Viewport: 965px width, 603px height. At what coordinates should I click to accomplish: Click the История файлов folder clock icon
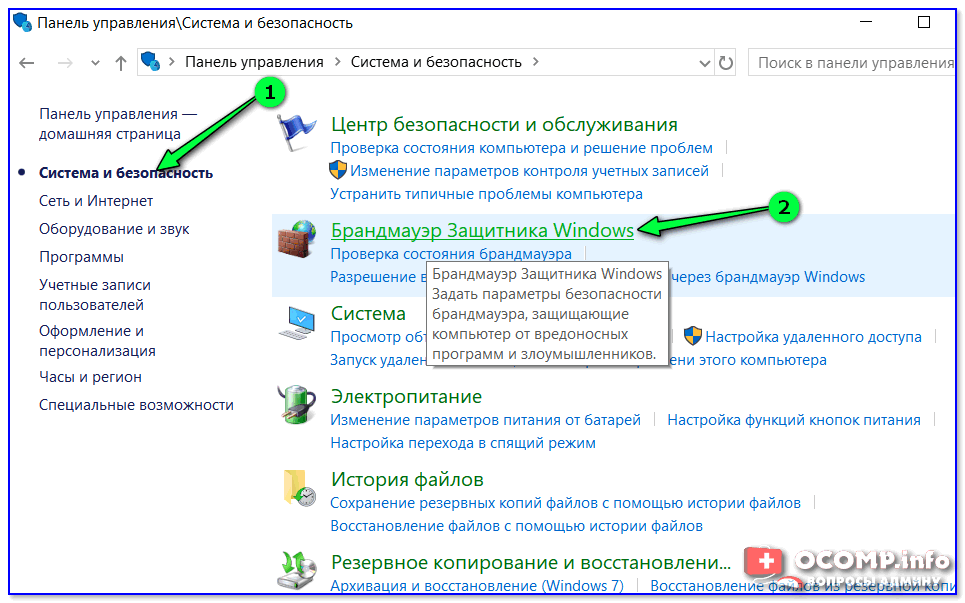click(x=298, y=489)
